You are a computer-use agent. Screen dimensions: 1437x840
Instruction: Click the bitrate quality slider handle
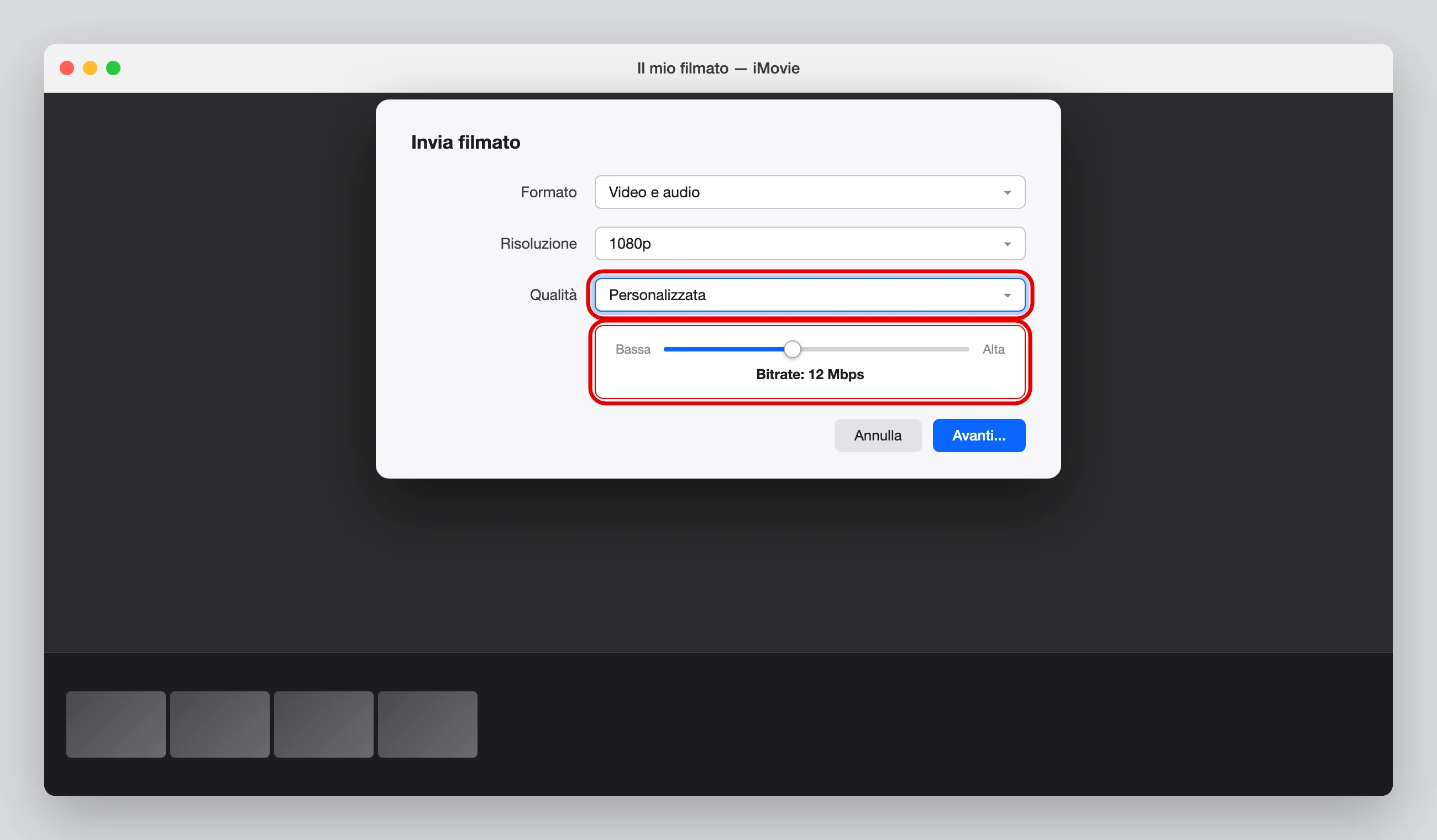click(x=792, y=349)
